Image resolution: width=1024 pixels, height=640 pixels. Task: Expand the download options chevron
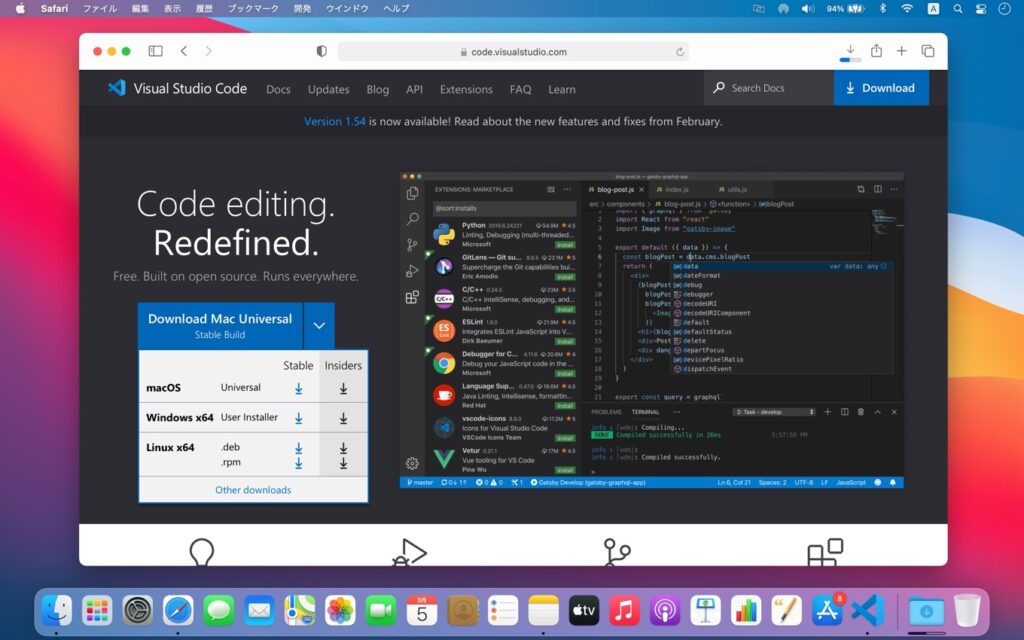tap(319, 325)
